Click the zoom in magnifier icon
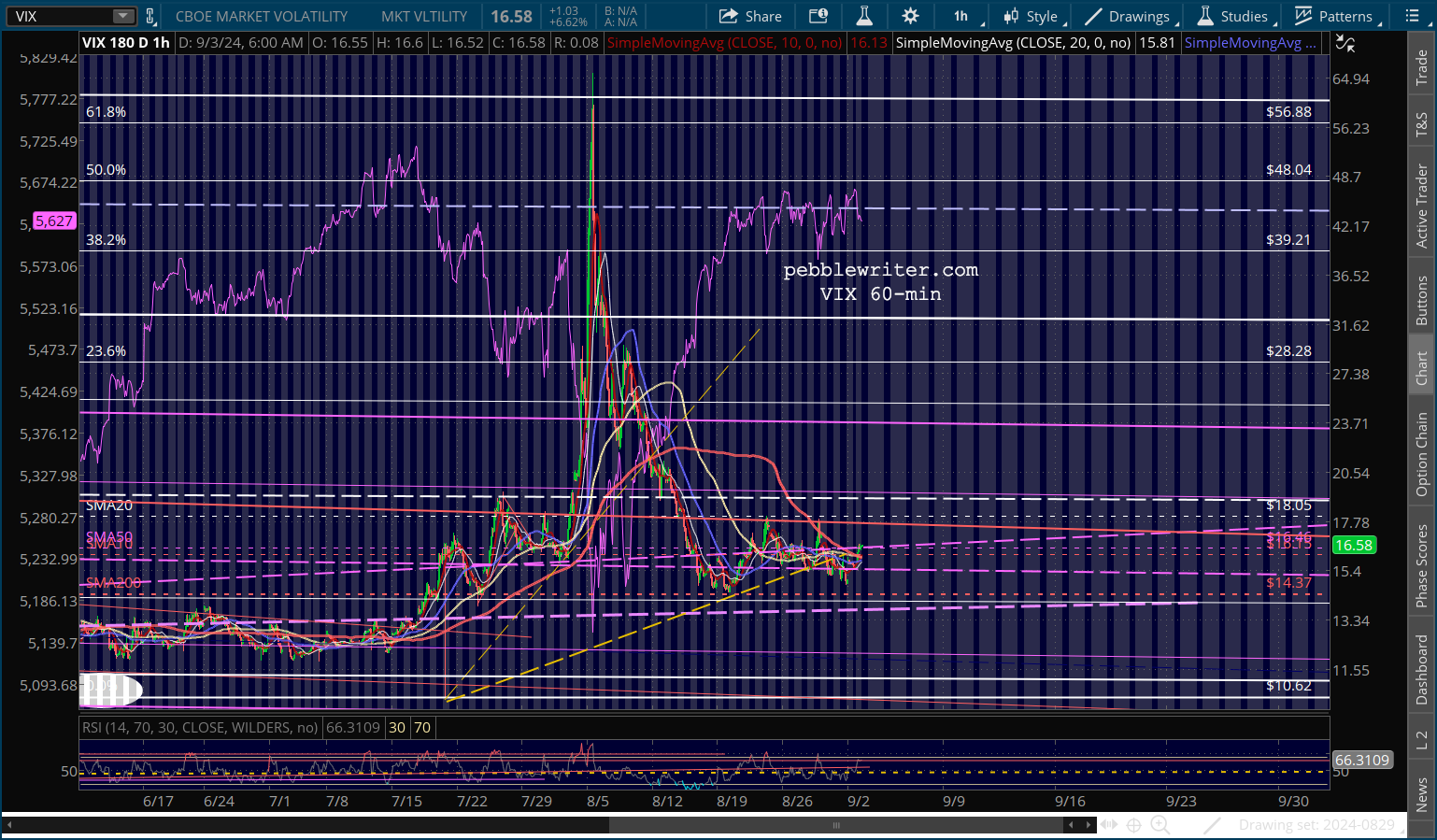 point(1160,824)
